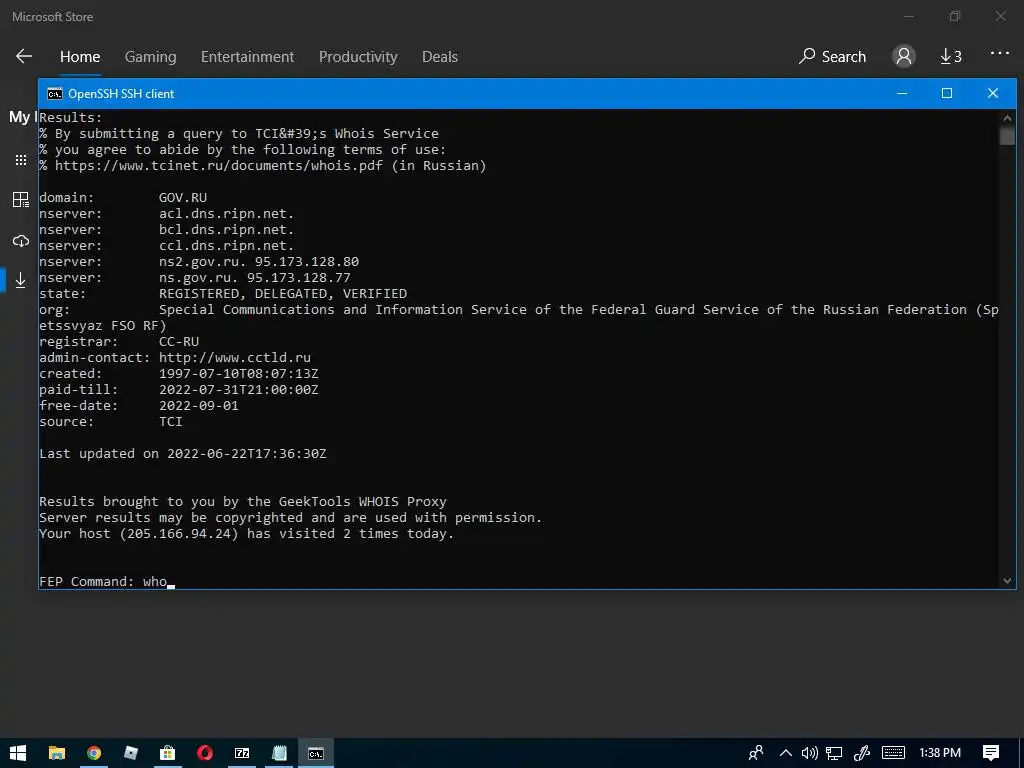This screenshot has height=768, width=1024.
Task: Minimize the OpenSSH SSH client window
Action: [902, 93]
